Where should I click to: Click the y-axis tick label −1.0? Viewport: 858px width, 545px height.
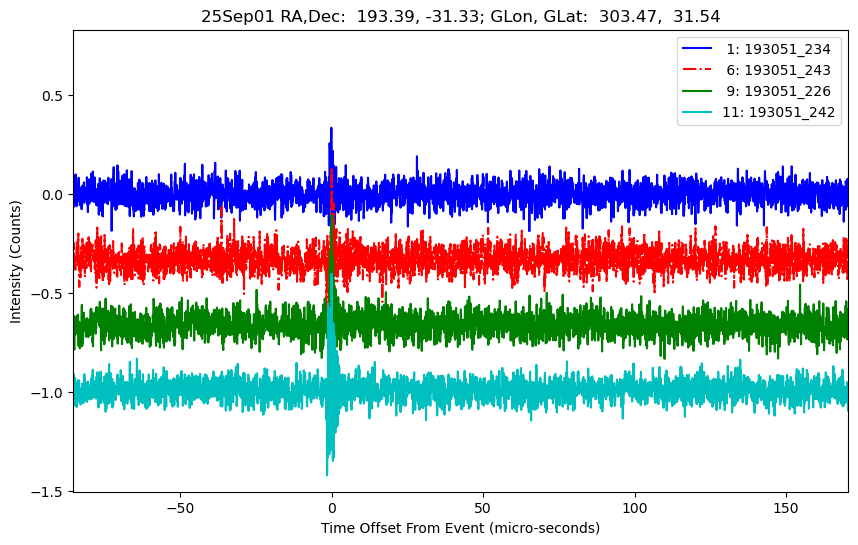(x=47, y=393)
